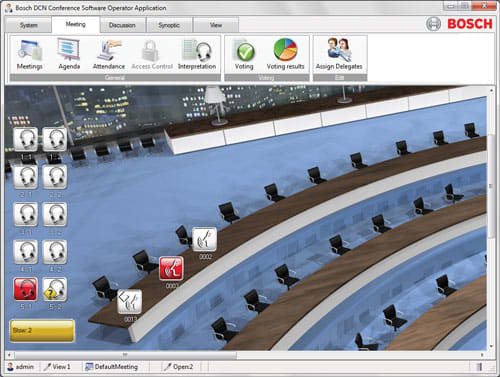Screen dimensions: 500x377
Task: Open Assign Delegates tool
Action: pos(339,55)
